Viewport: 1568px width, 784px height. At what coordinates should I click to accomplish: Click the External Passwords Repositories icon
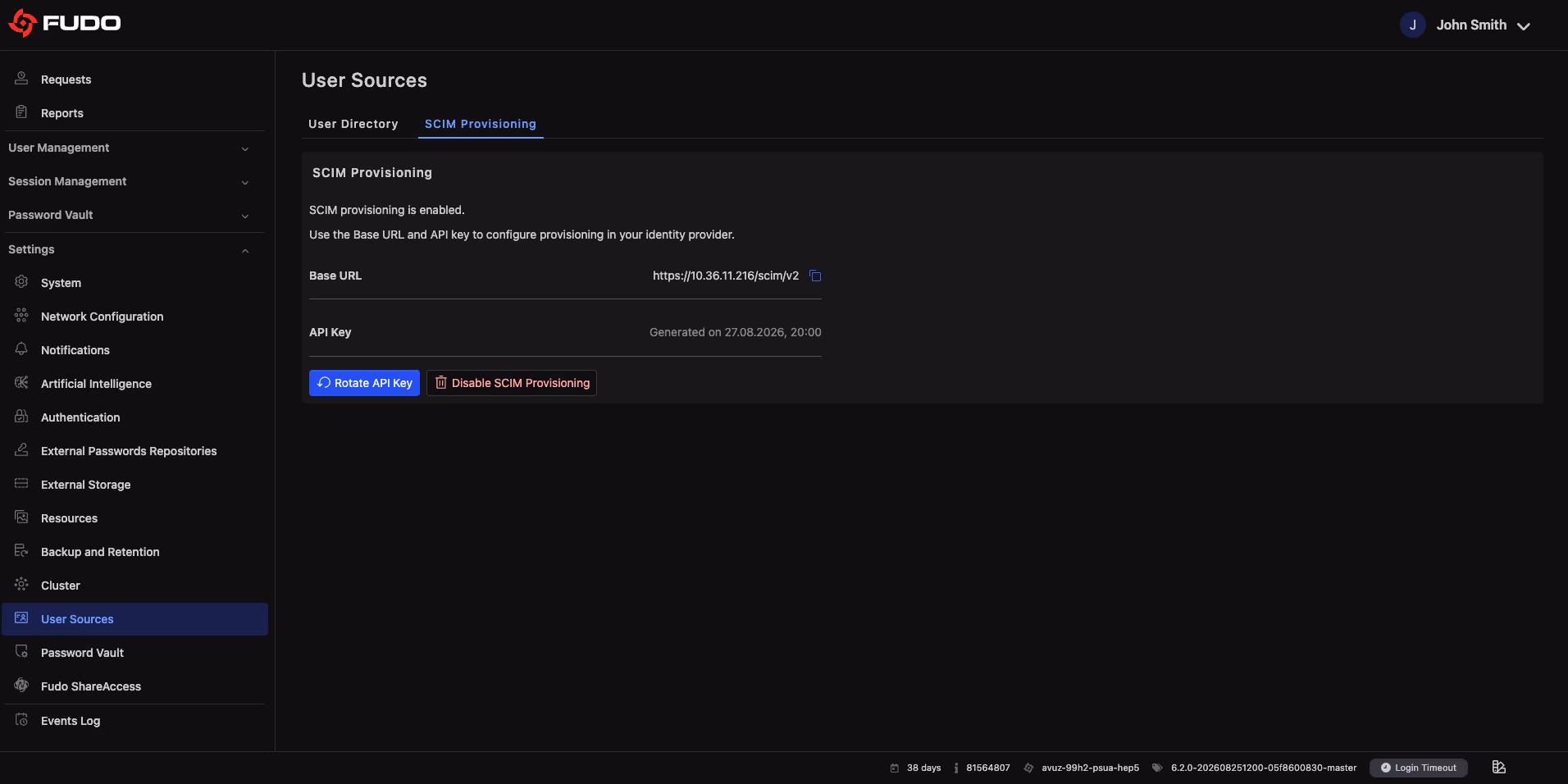[x=21, y=450]
